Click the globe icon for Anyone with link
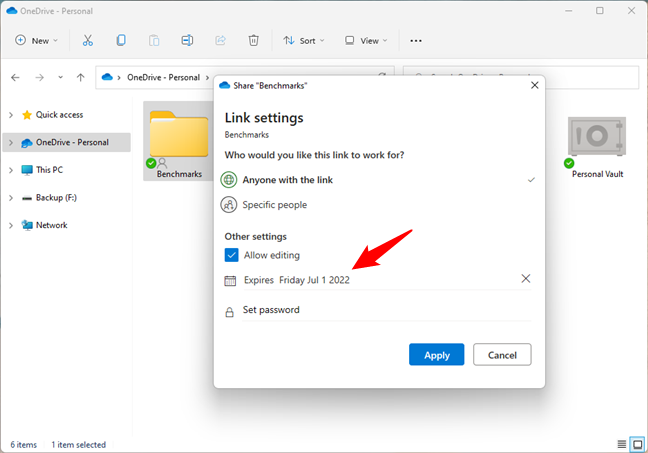The width and height of the screenshot is (648, 453). pos(229,180)
